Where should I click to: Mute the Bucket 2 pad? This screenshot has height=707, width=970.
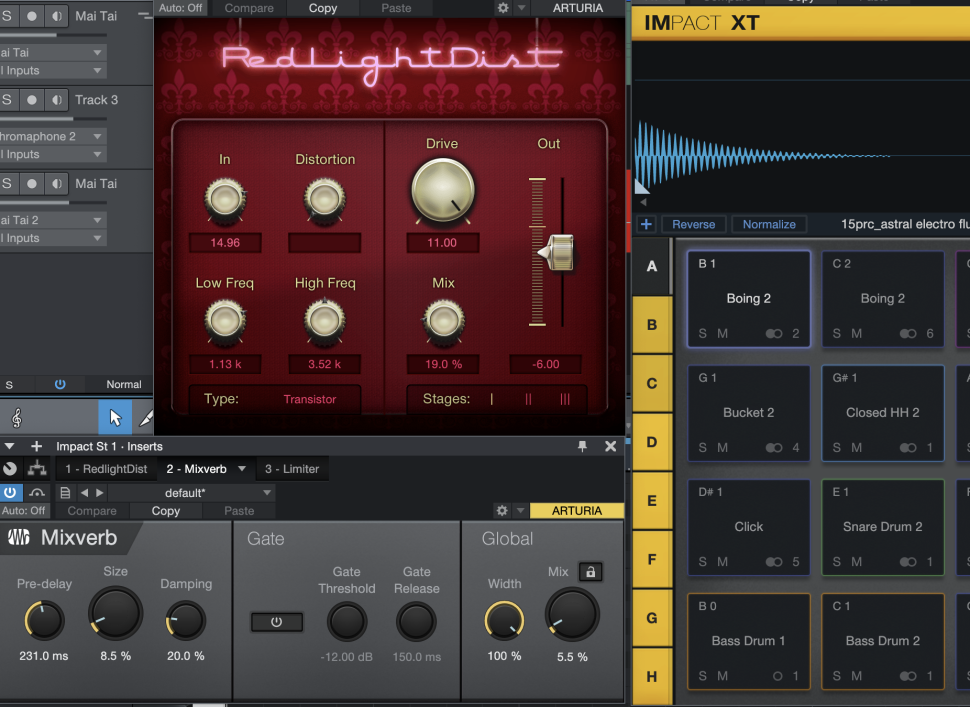click(722, 448)
